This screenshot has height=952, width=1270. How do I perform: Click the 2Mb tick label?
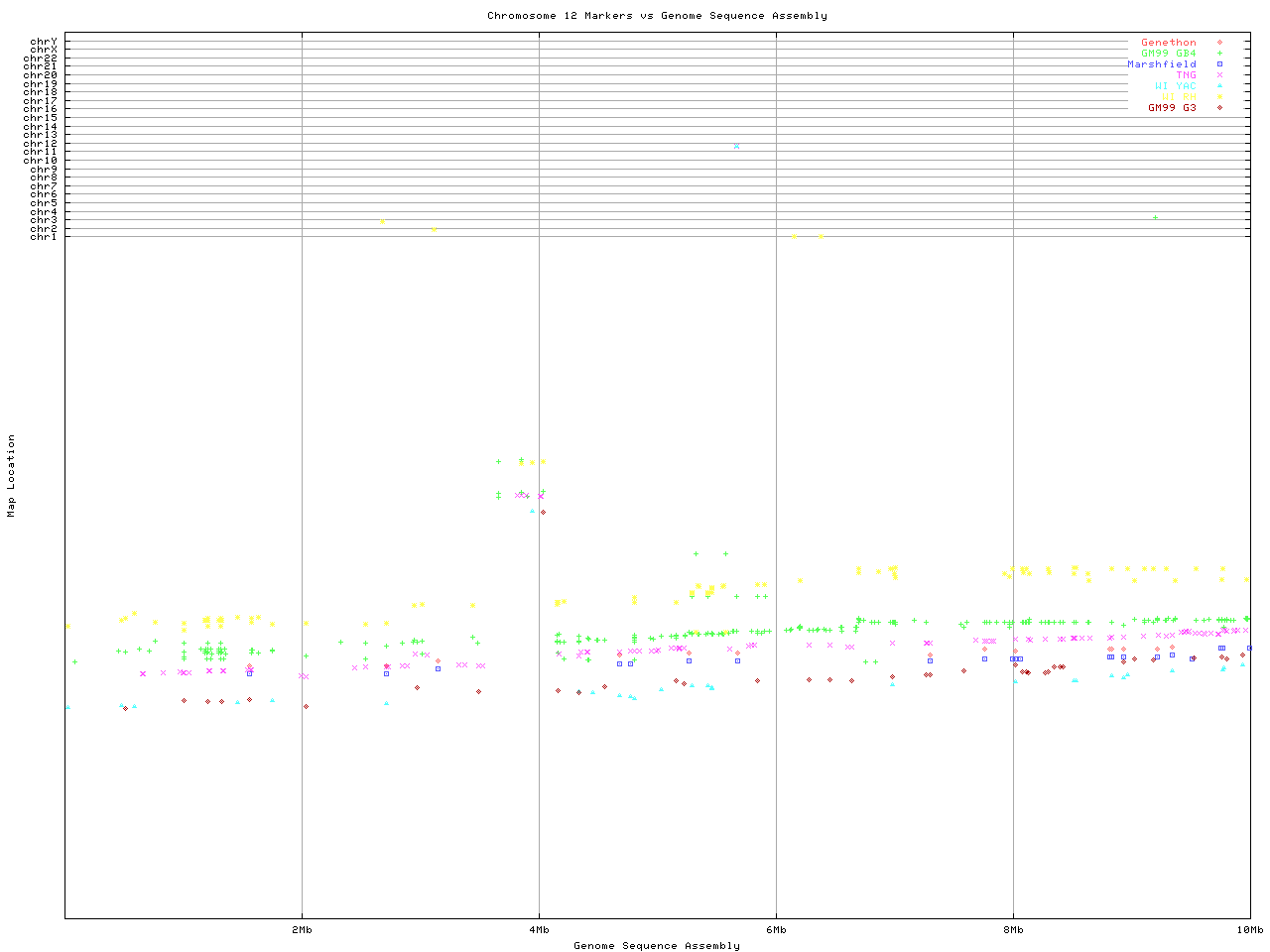[x=303, y=930]
